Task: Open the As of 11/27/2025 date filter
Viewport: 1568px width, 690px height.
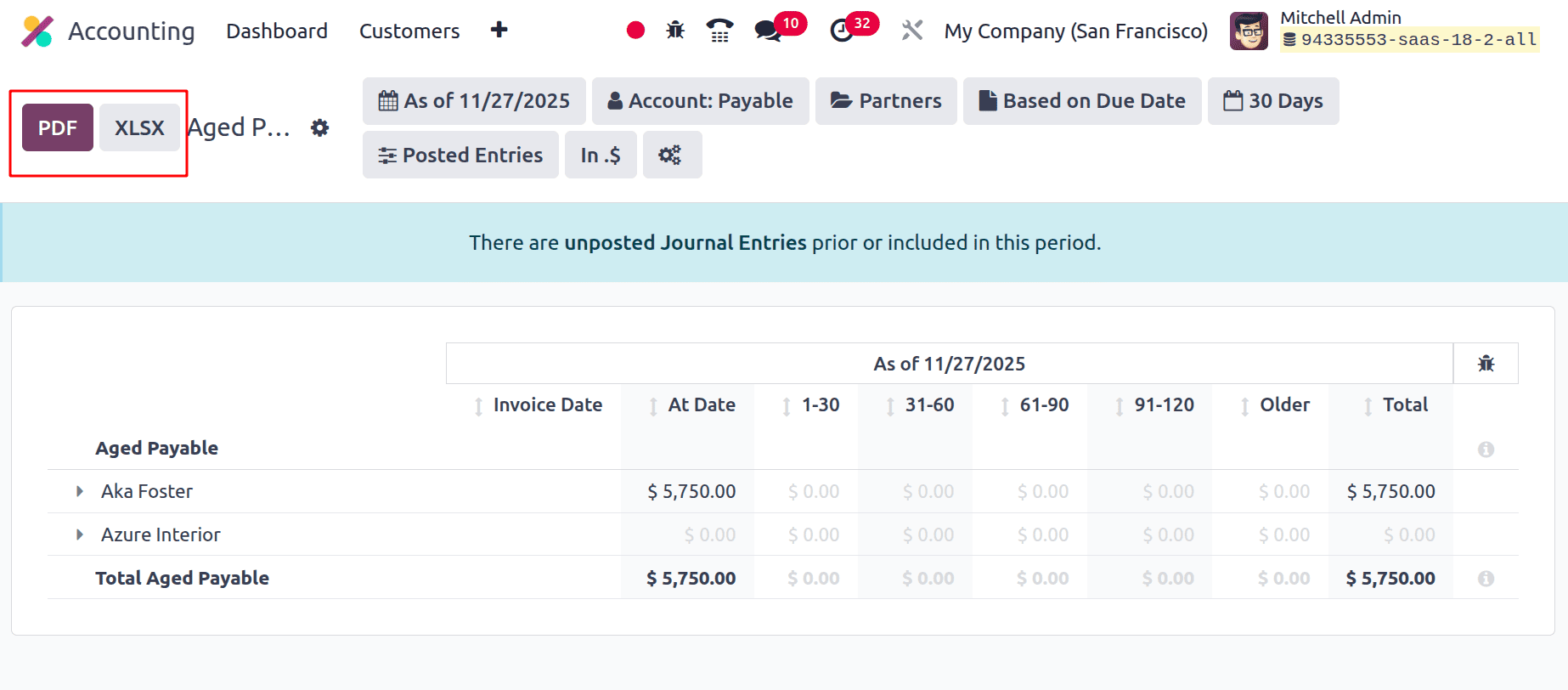Action: (x=474, y=101)
